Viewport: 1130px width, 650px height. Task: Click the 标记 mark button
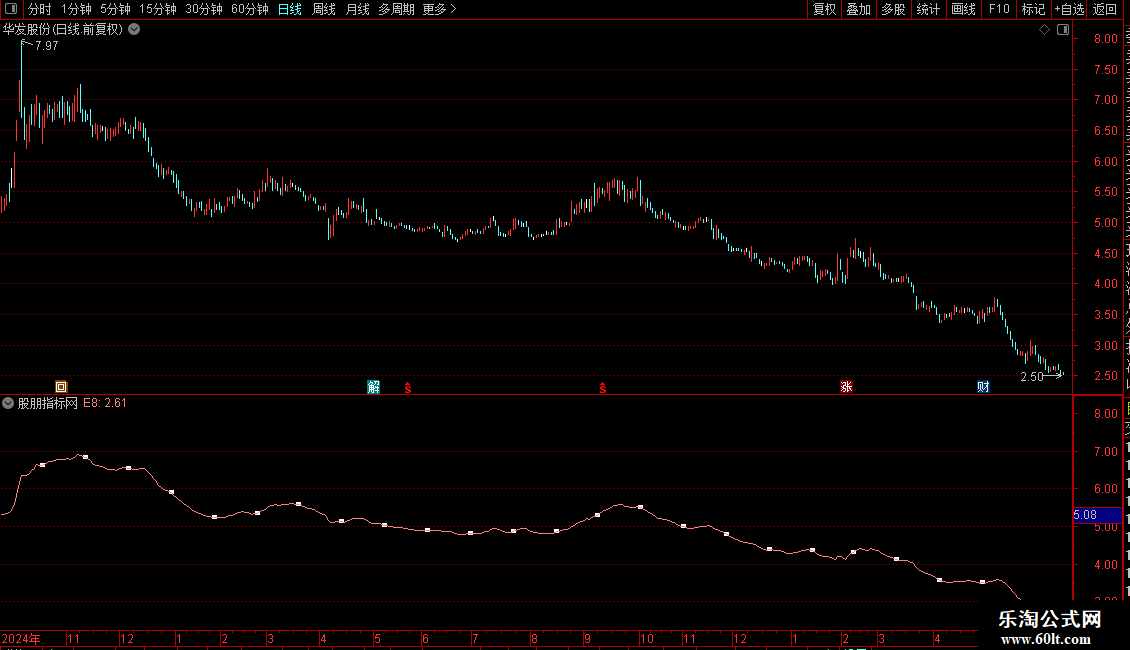click(x=1033, y=9)
